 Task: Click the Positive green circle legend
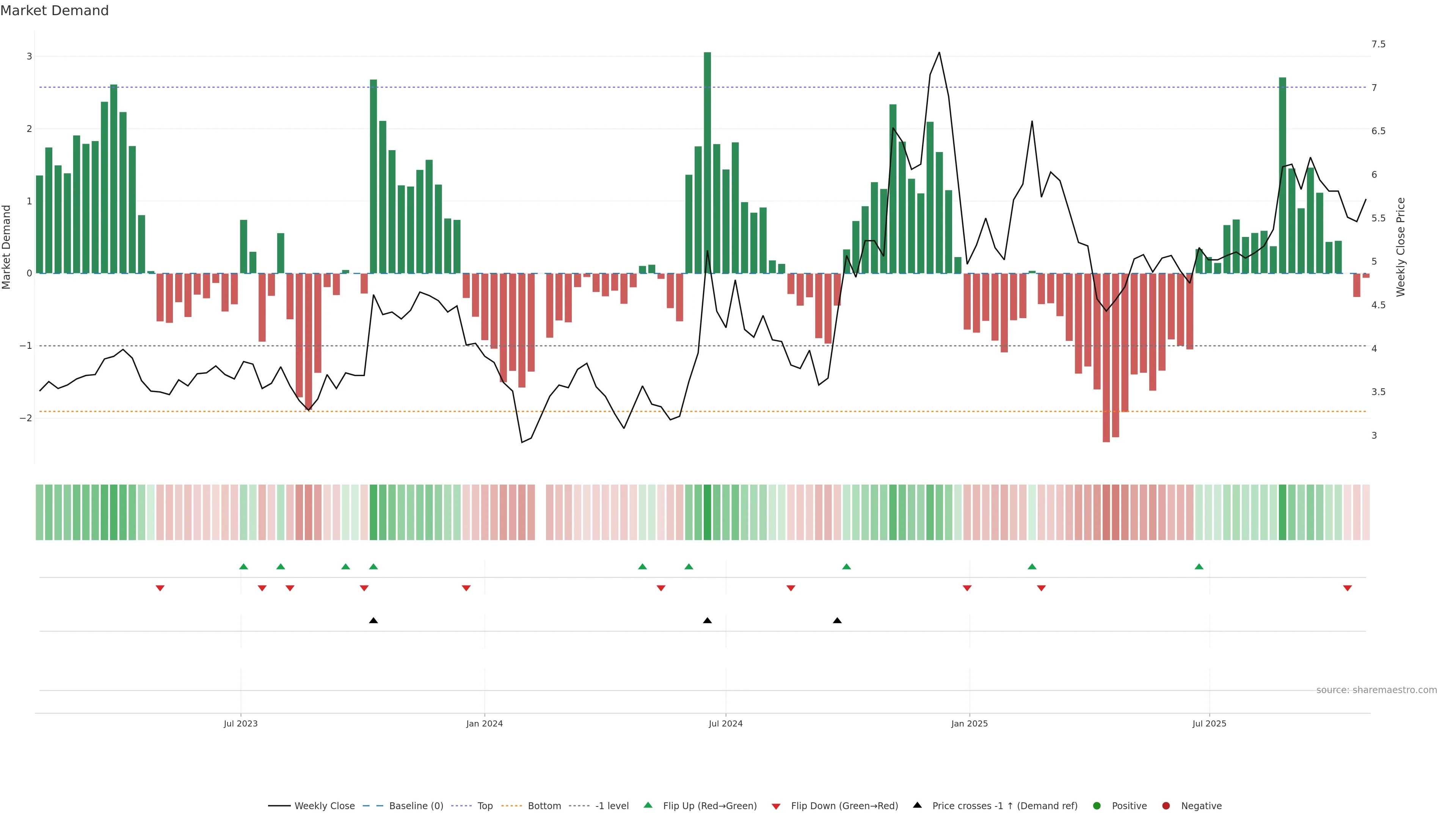[x=1097, y=805]
